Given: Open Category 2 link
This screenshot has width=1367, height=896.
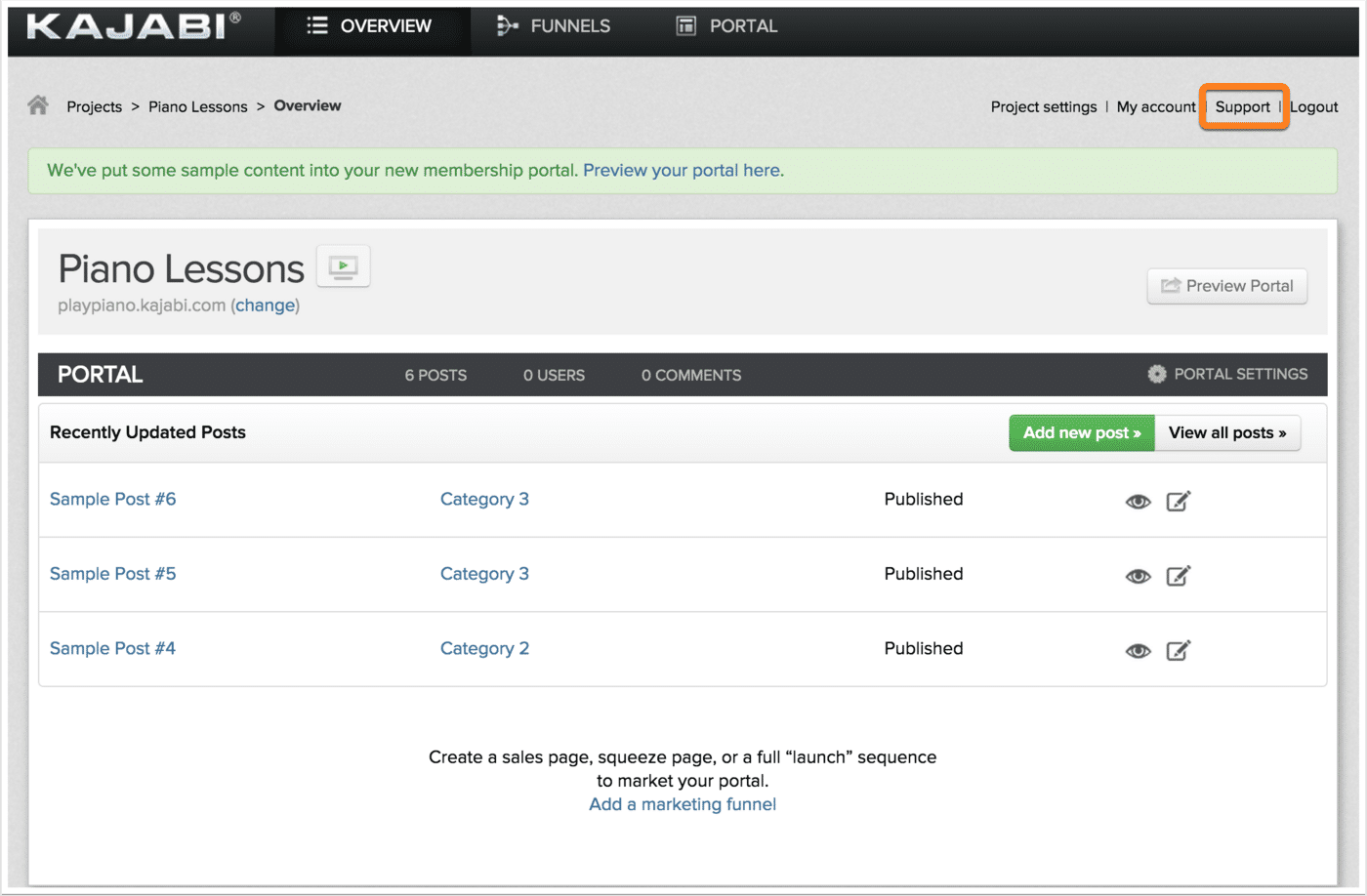Looking at the screenshot, I should (484, 648).
